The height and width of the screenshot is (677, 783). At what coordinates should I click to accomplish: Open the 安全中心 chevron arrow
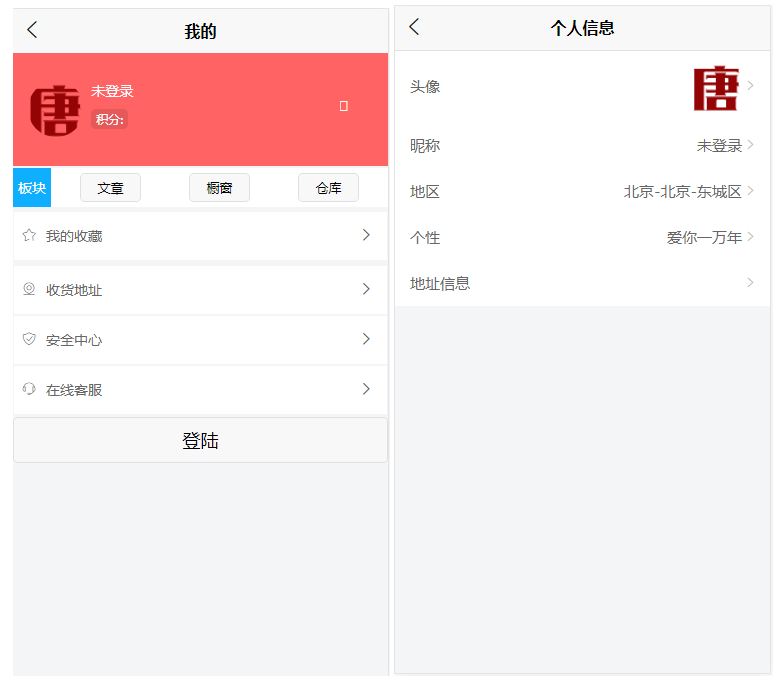point(366,339)
